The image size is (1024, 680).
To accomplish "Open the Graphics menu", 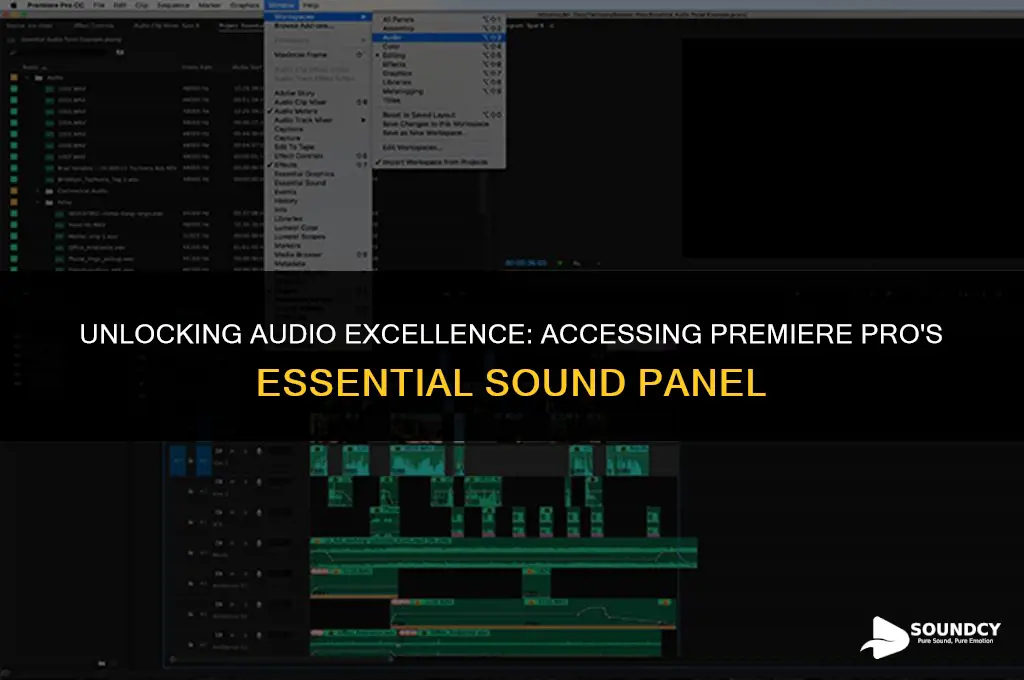I will (x=245, y=5).
